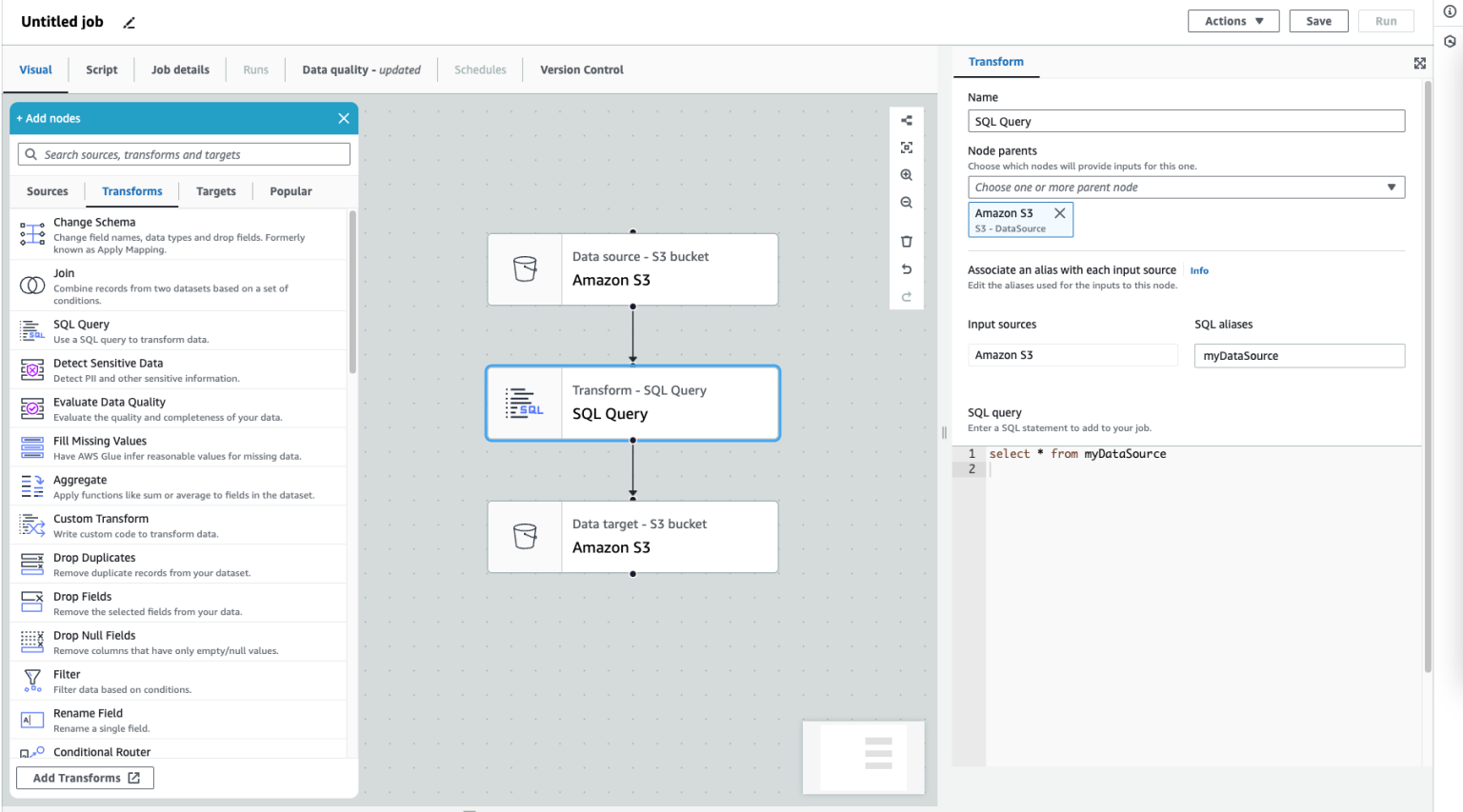1463x812 pixels.
Task: Switch to the Script tab
Action: click(x=102, y=69)
